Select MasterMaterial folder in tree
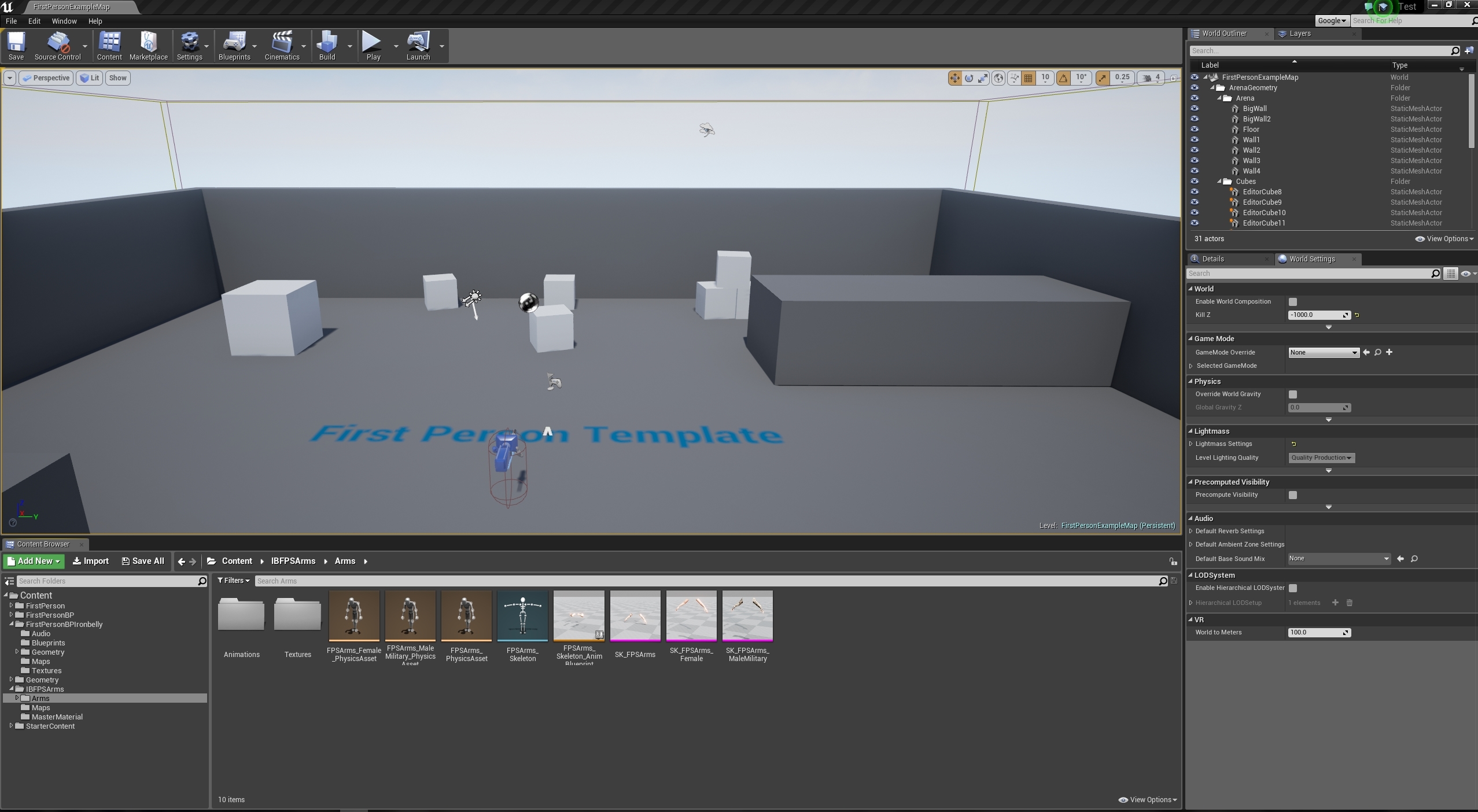The width and height of the screenshot is (1478, 812). (57, 717)
